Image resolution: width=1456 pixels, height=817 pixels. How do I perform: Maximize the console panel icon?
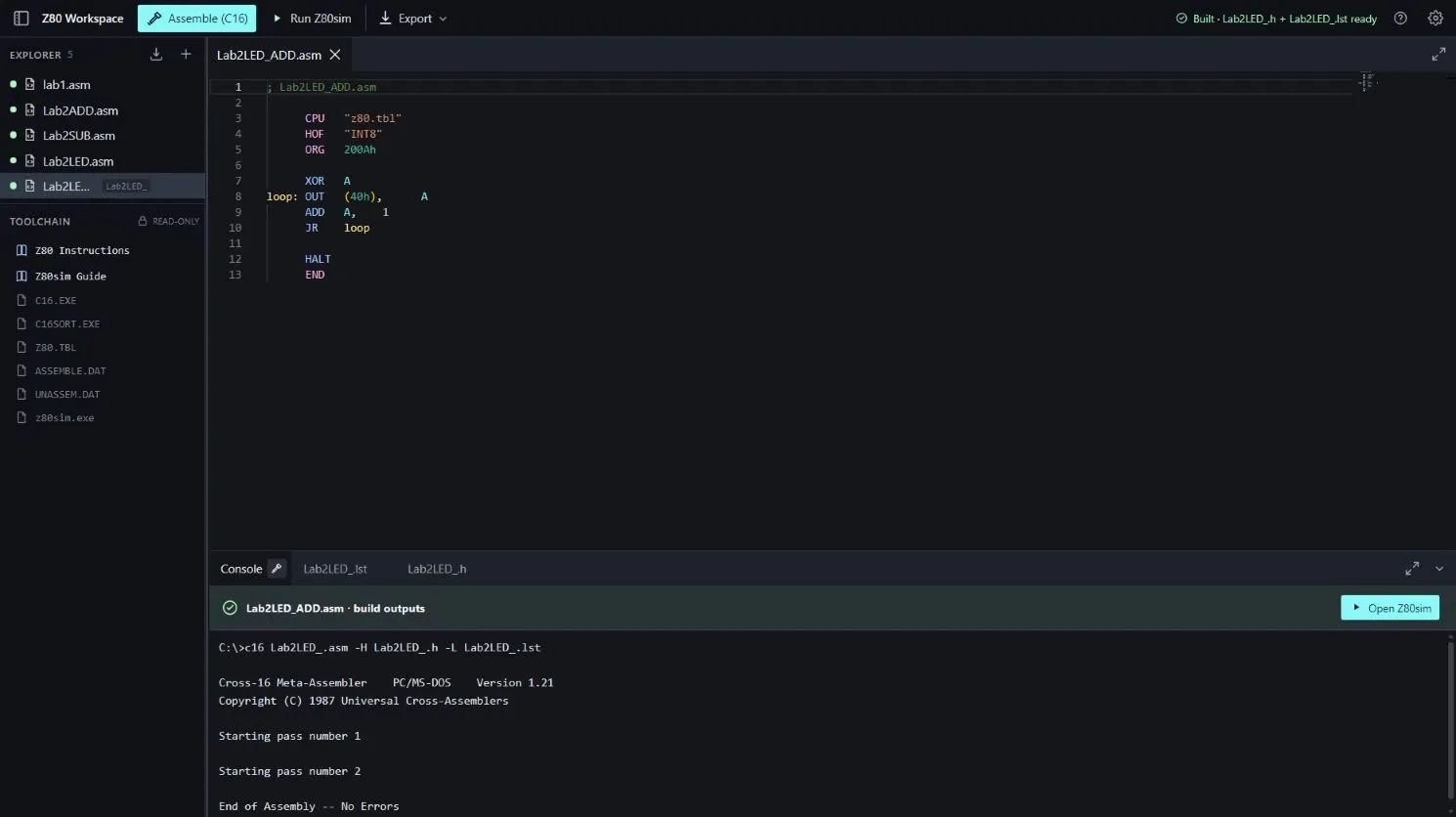[x=1412, y=568]
